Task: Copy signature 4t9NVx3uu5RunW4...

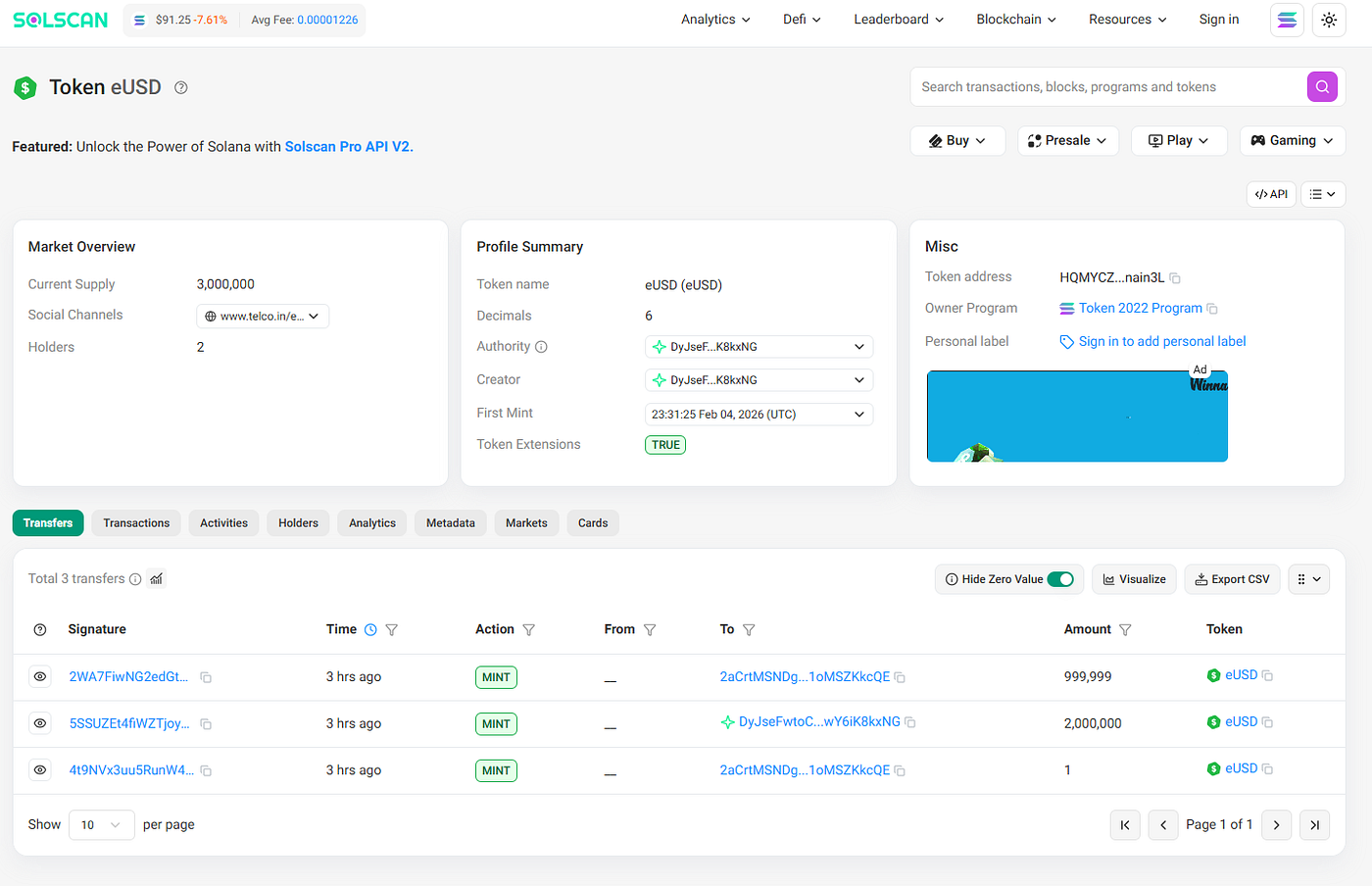Action: 206,771
